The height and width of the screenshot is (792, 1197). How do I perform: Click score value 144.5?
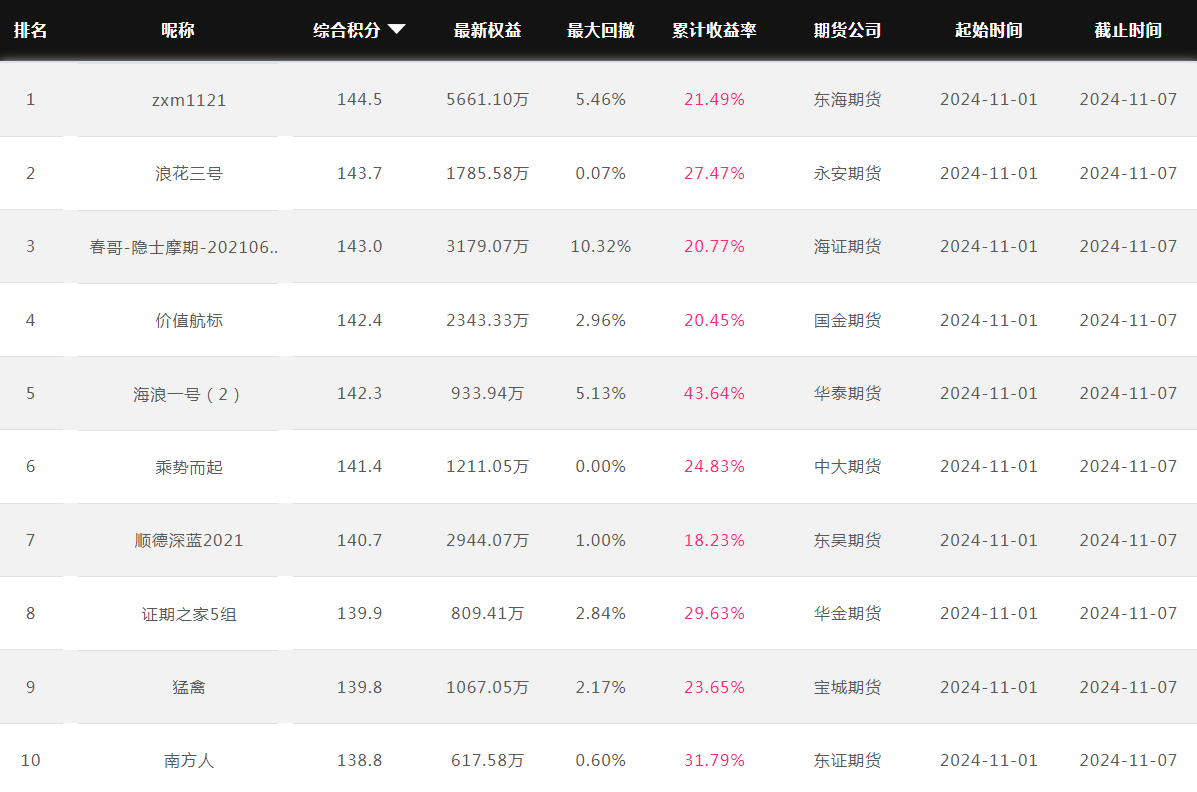click(x=360, y=99)
